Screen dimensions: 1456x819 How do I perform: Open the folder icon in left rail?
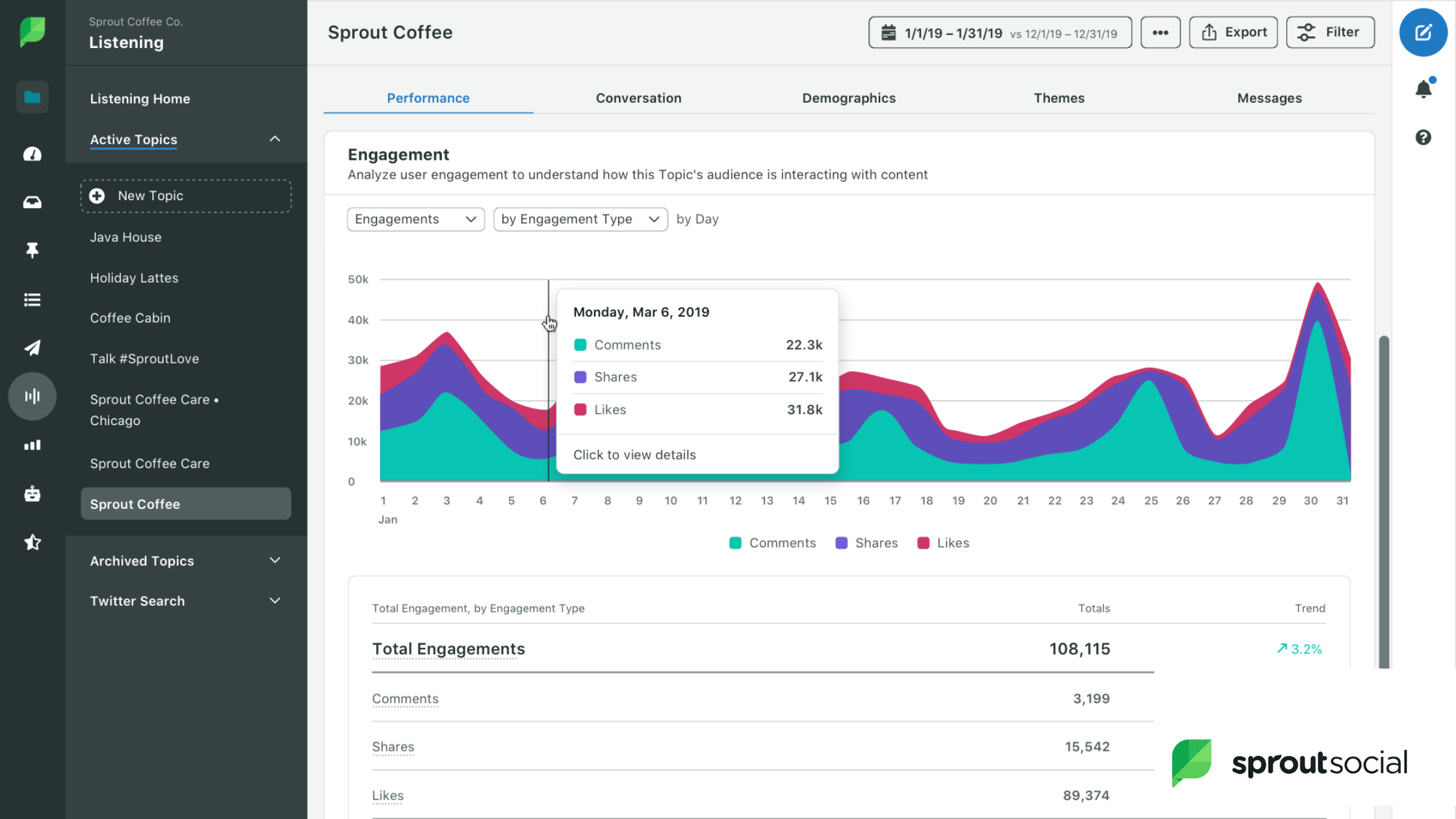[x=32, y=97]
